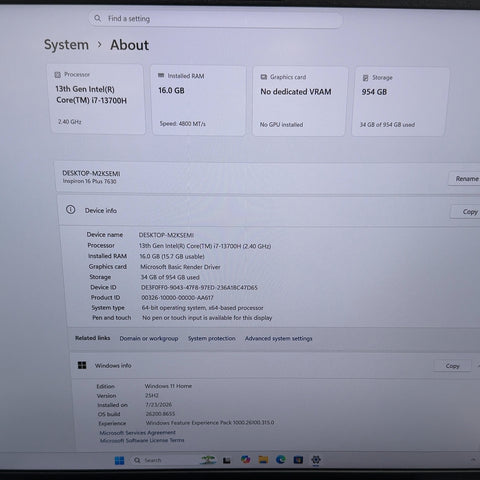Launch Microsoft Edge from the taskbar
480x480 pixels.
[x=281, y=460]
